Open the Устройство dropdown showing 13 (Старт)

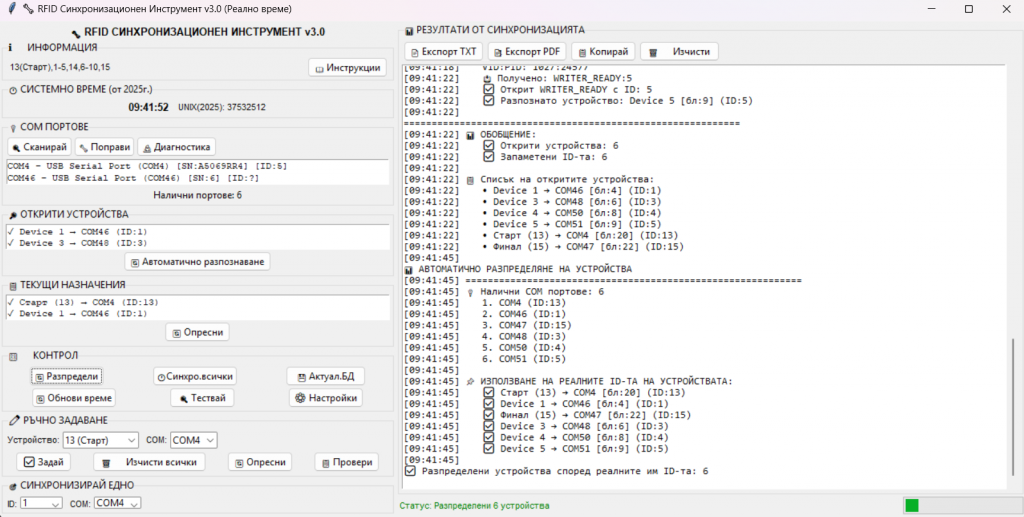tap(100, 440)
